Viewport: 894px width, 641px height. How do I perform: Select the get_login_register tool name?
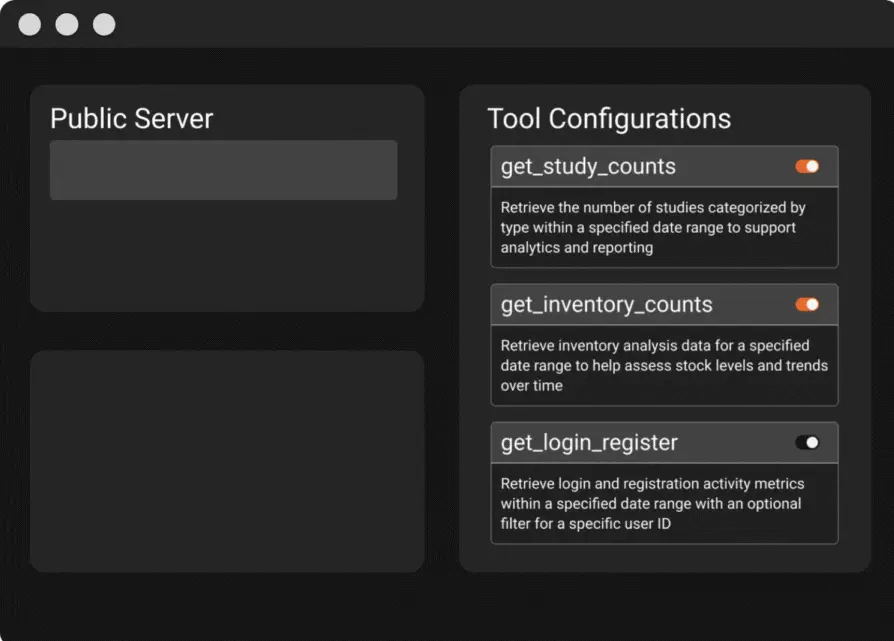(589, 443)
